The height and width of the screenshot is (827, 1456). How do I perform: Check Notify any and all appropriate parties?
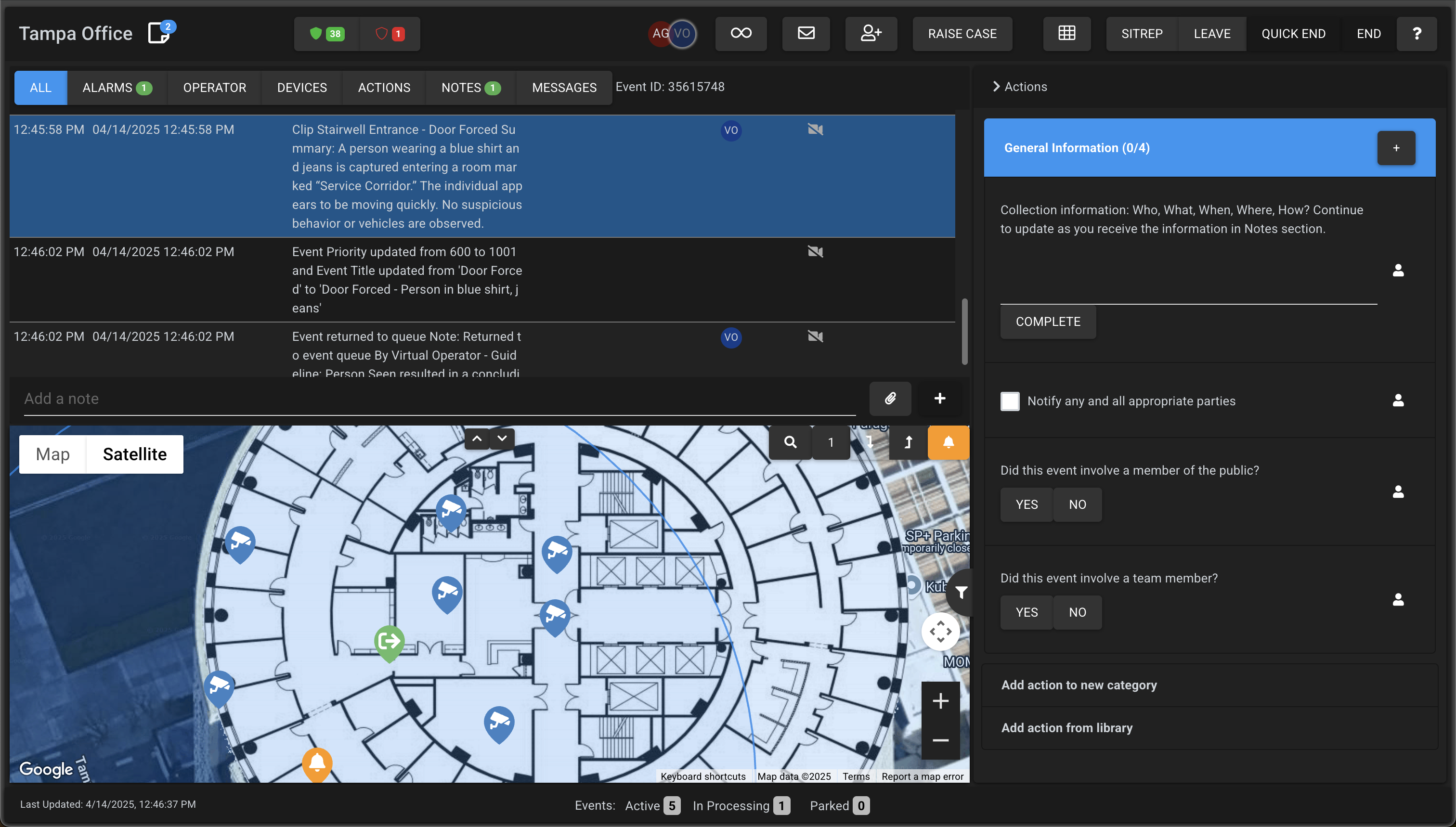click(x=1010, y=401)
